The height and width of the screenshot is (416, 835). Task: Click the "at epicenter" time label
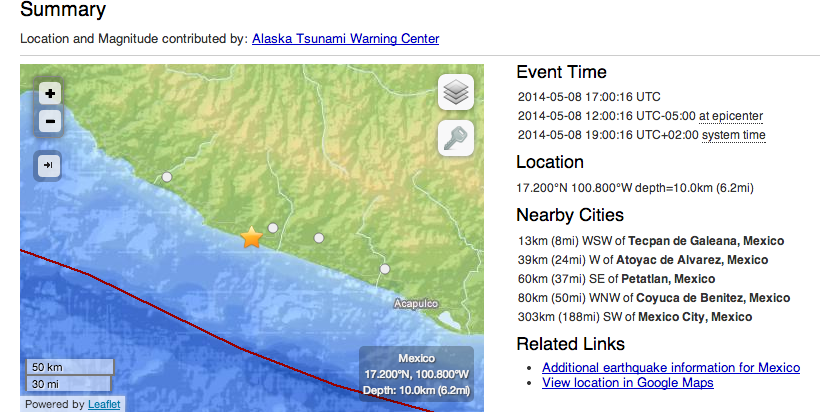pos(732,116)
